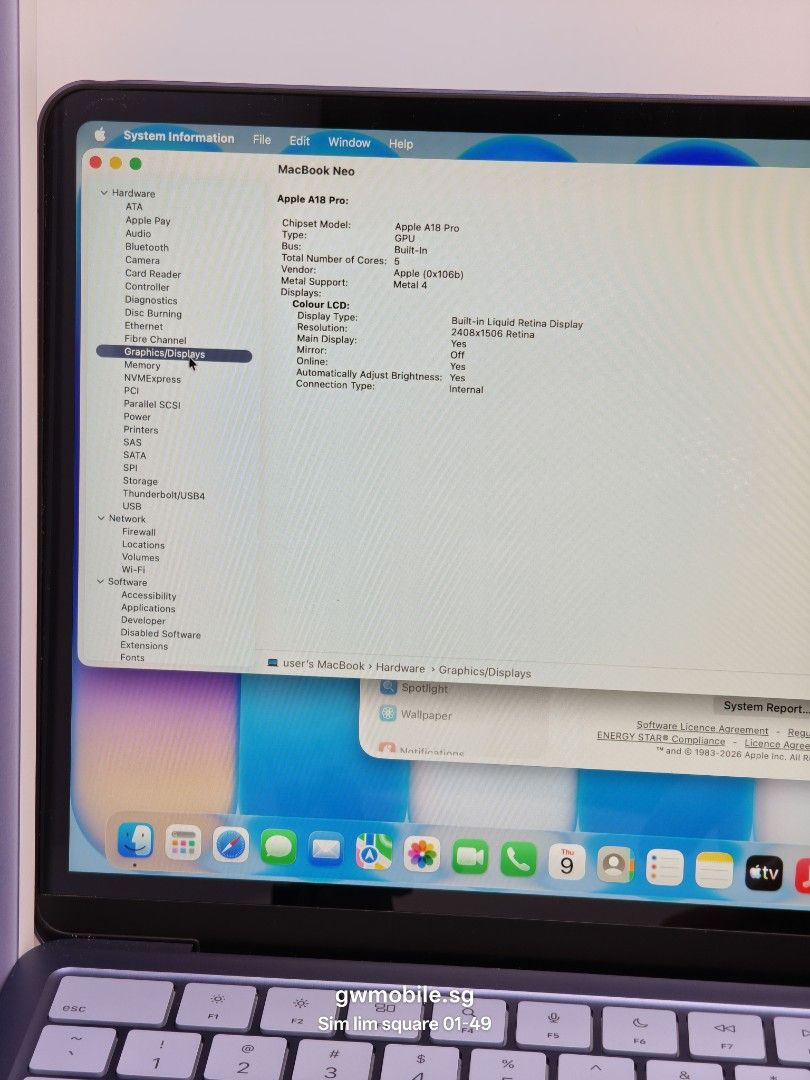Open Messages from the Dock
Image resolution: width=810 pixels, height=1080 pixels.
point(278,847)
